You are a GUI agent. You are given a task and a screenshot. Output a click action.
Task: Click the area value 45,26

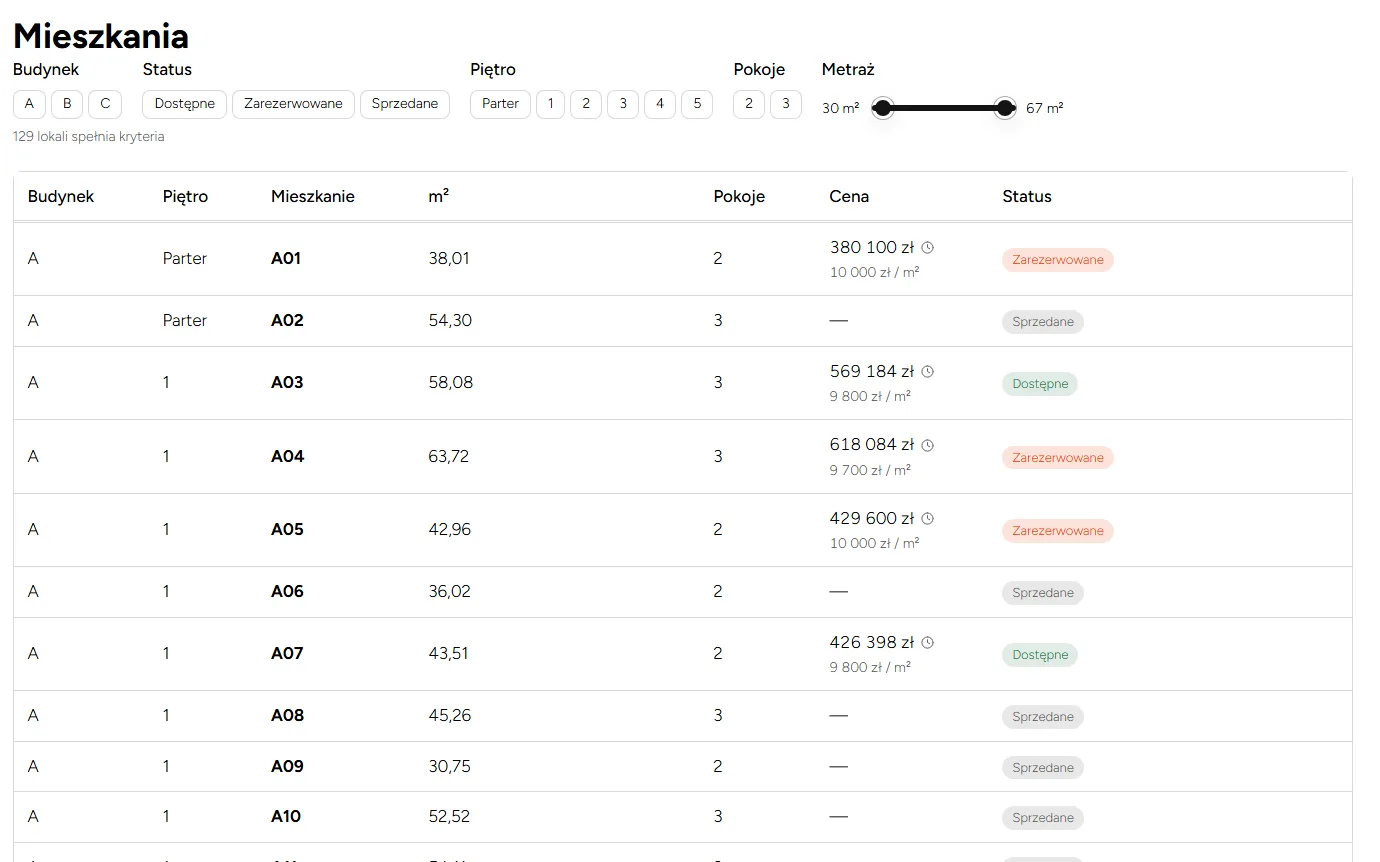[450, 715]
